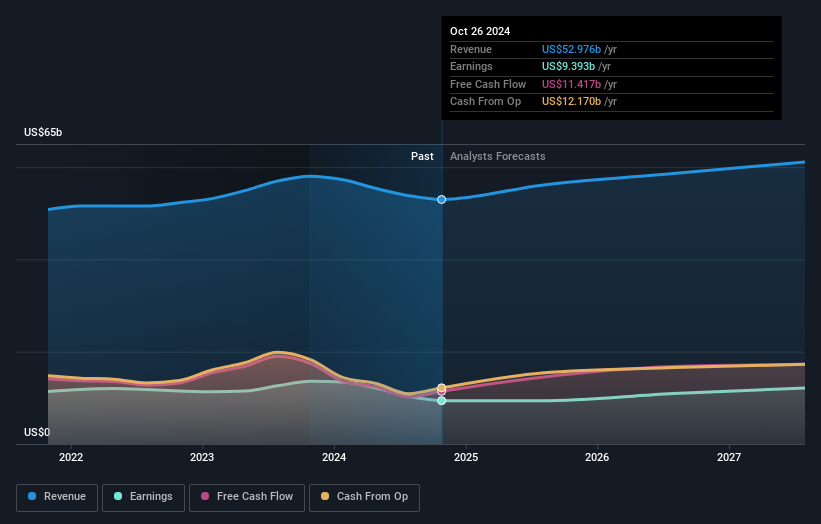Click the Free Cash Flow row label in tooltip
Image resolution: width=821 pixels, height=524 pixels.
(488, 84)
